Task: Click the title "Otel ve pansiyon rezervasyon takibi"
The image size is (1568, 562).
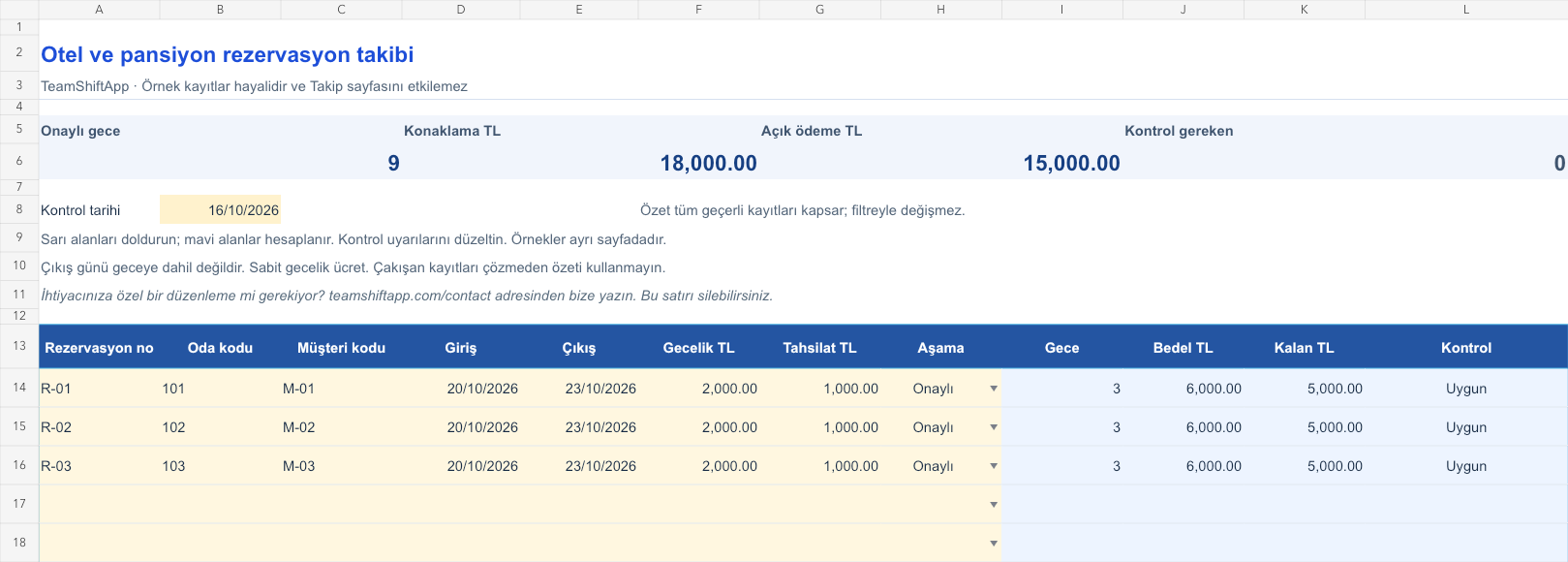Action: point(228,55)
